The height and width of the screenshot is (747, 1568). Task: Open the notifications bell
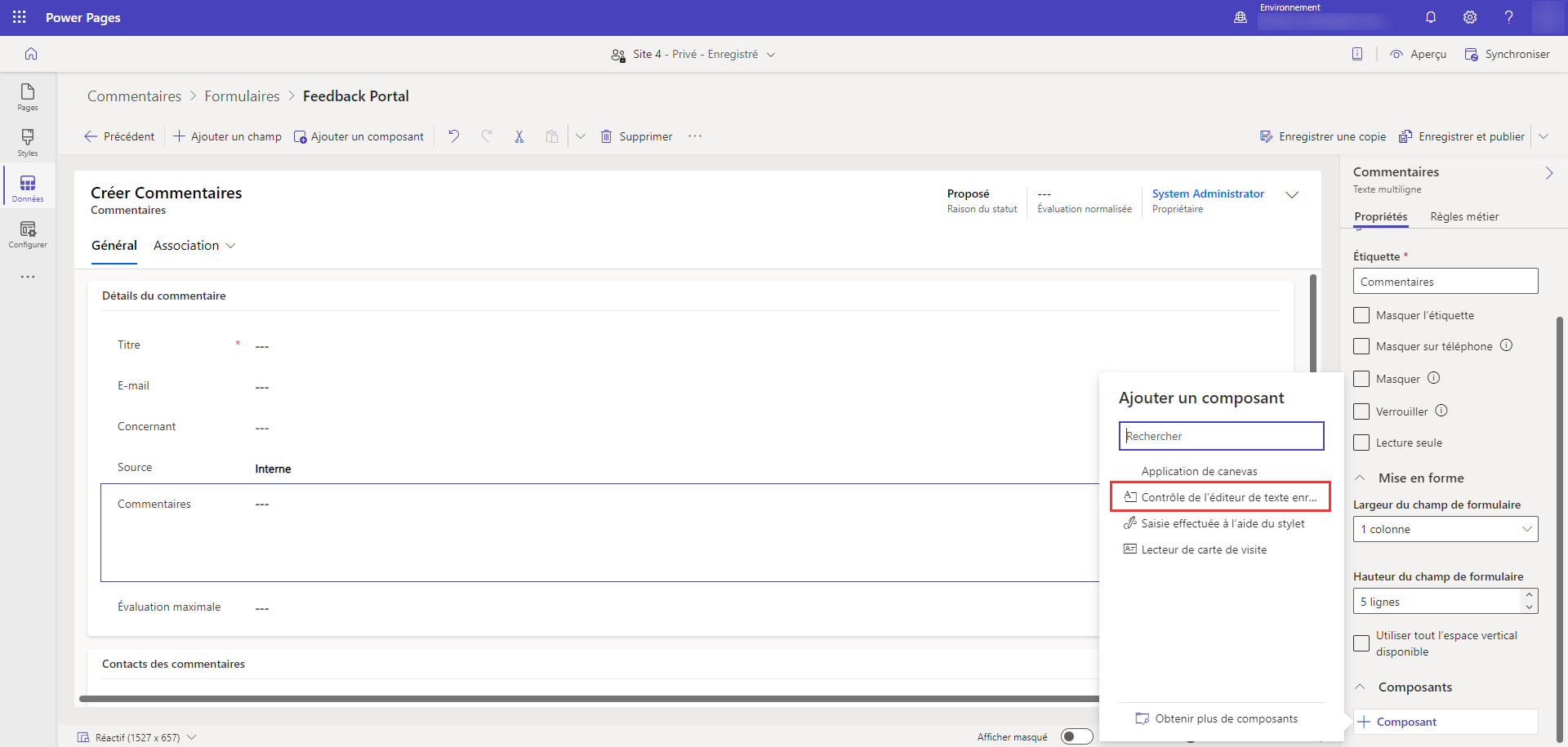(x=1431, y=17)
